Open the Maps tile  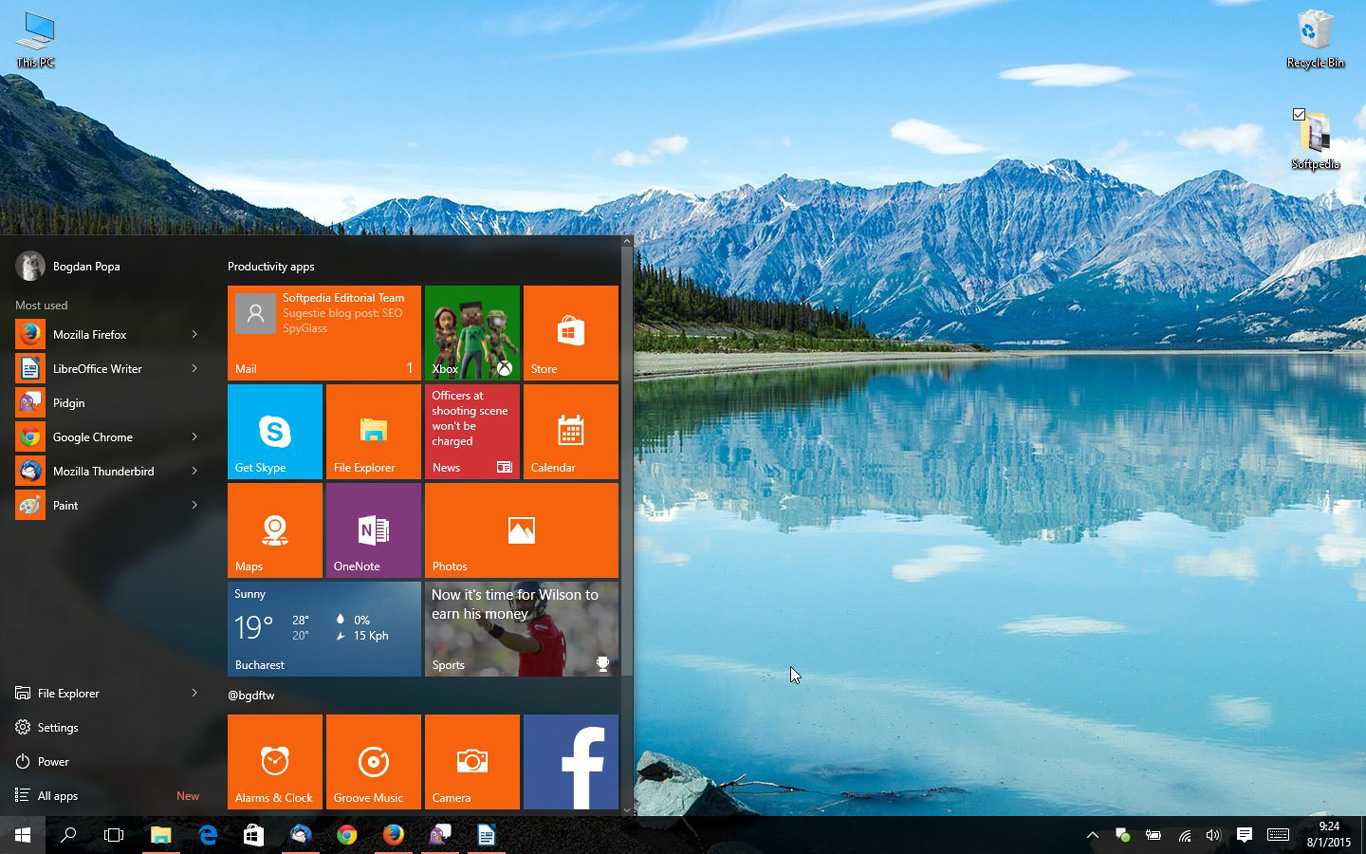(x=274, y=530)
